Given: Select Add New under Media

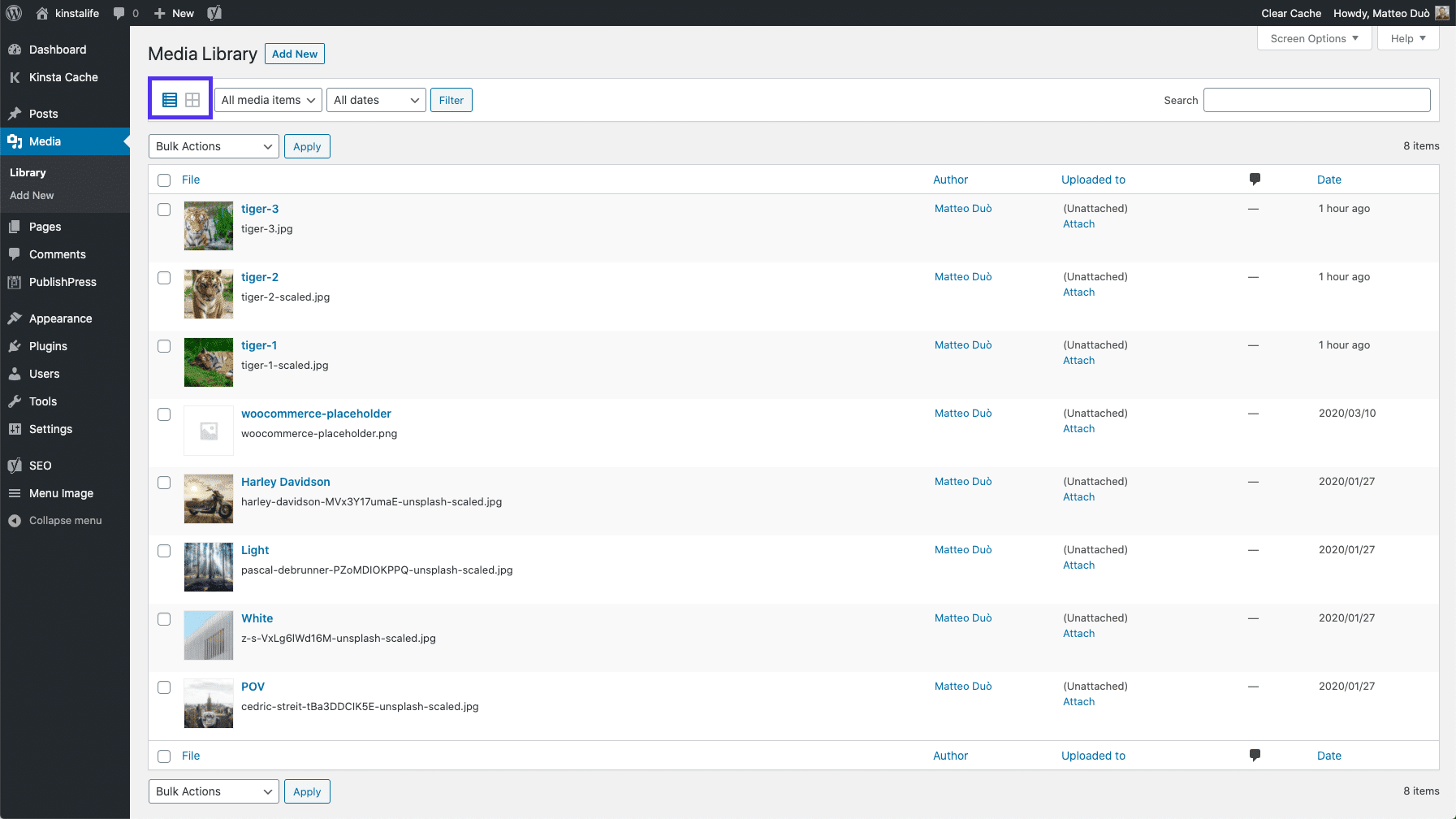Looking at the screenshot, I should (x=32, y=195).
